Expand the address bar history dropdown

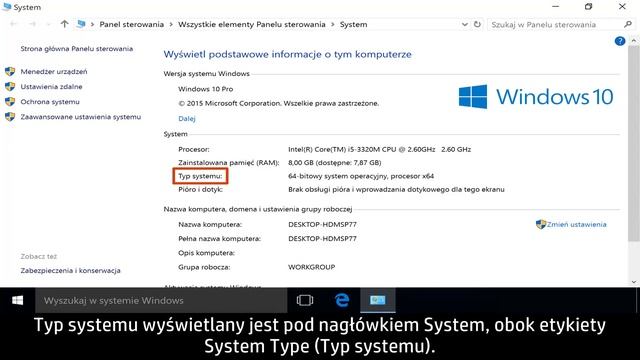(464, 24)
